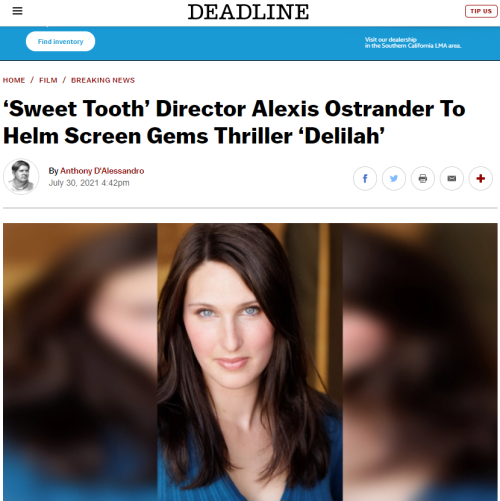
Task: Click the woman's portrait photo
Action: pyautogui.click(x=250, y=362)
